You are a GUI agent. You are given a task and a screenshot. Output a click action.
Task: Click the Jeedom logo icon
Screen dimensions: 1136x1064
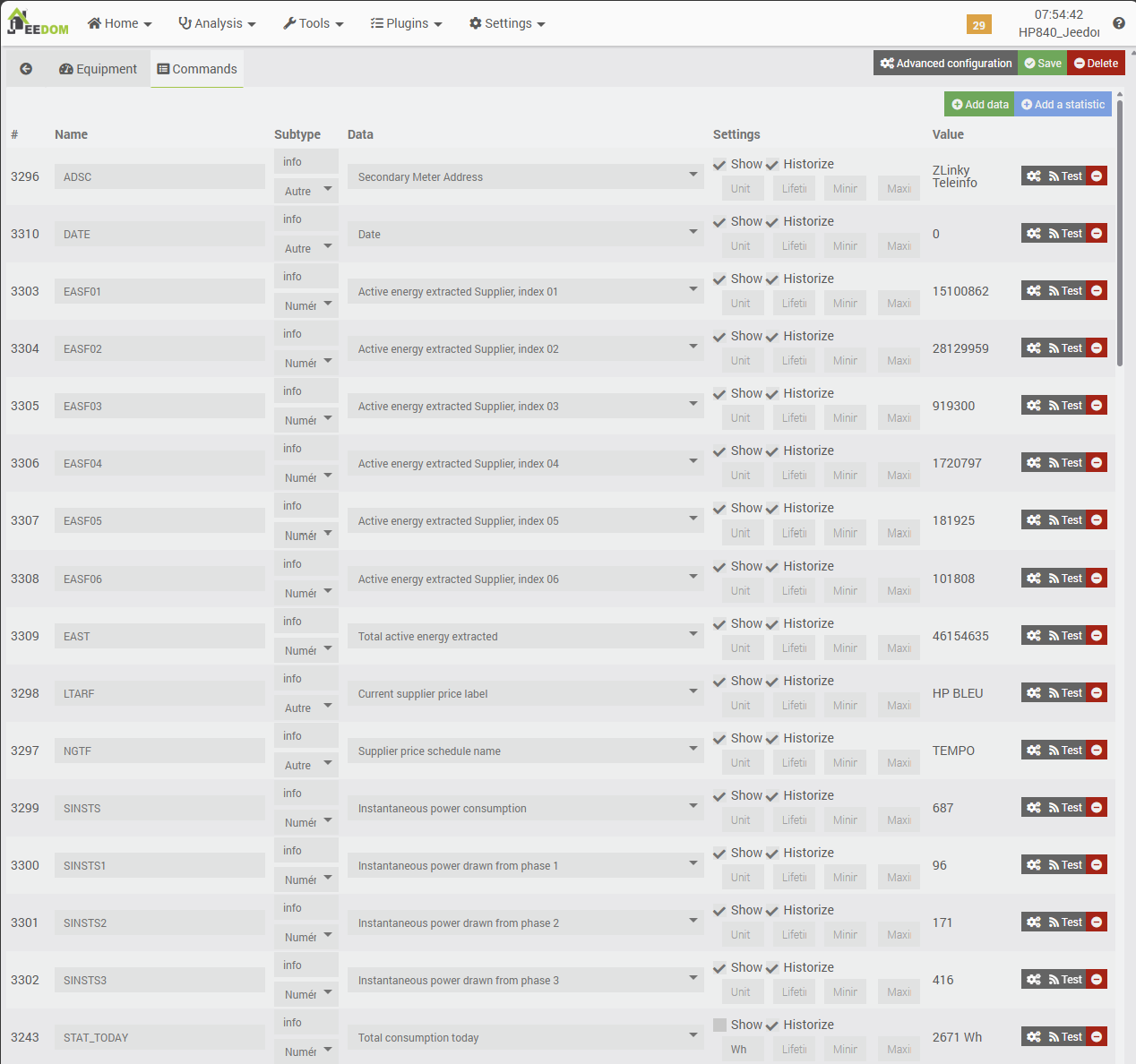38,23
